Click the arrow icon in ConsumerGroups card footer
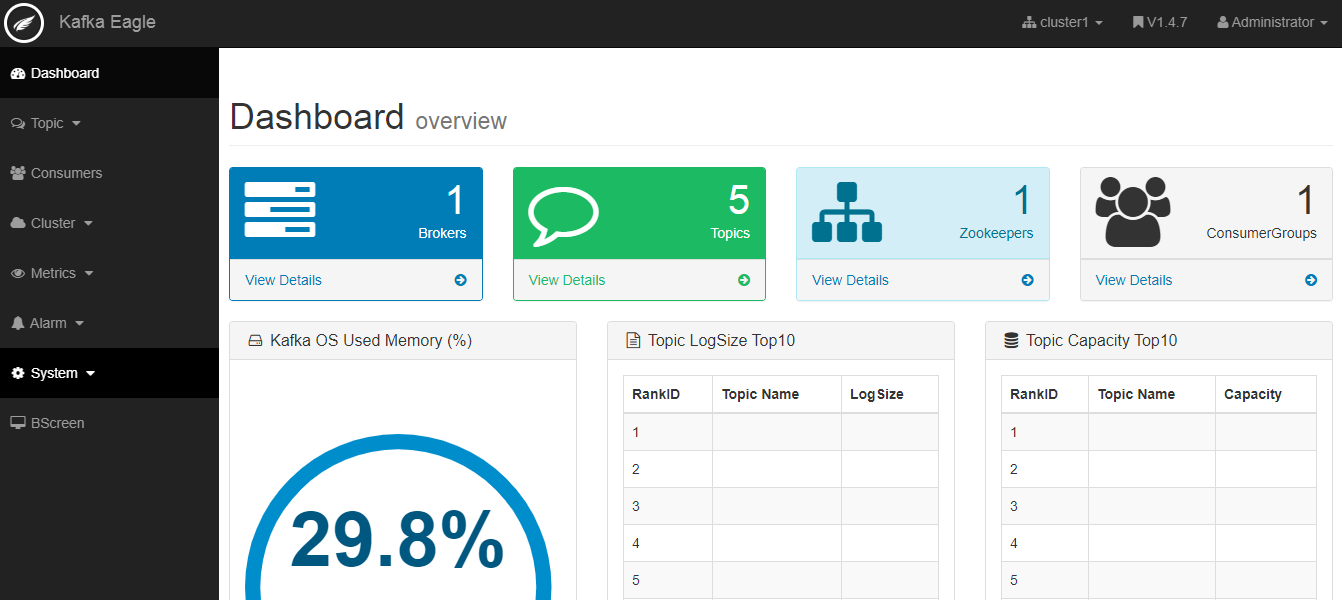The width and height of the screenshot is (1342, 600). pyautogui.click(x=1311, y=280)
